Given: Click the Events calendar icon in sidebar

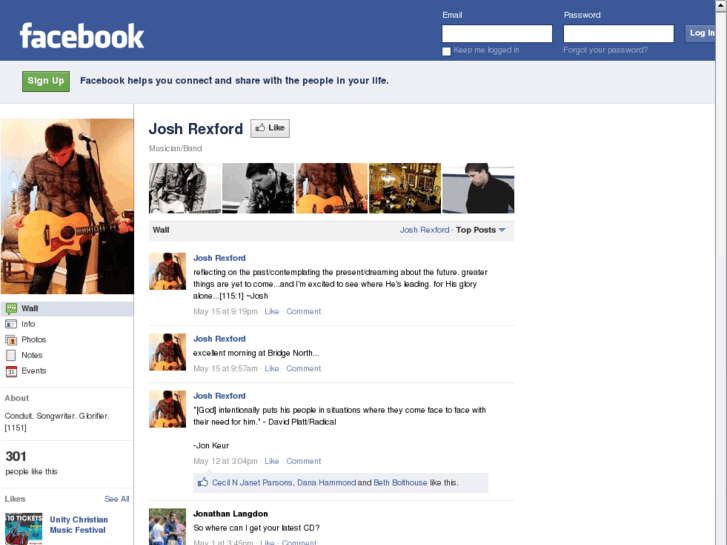Looking at the screenshot, I should [11, 371].
